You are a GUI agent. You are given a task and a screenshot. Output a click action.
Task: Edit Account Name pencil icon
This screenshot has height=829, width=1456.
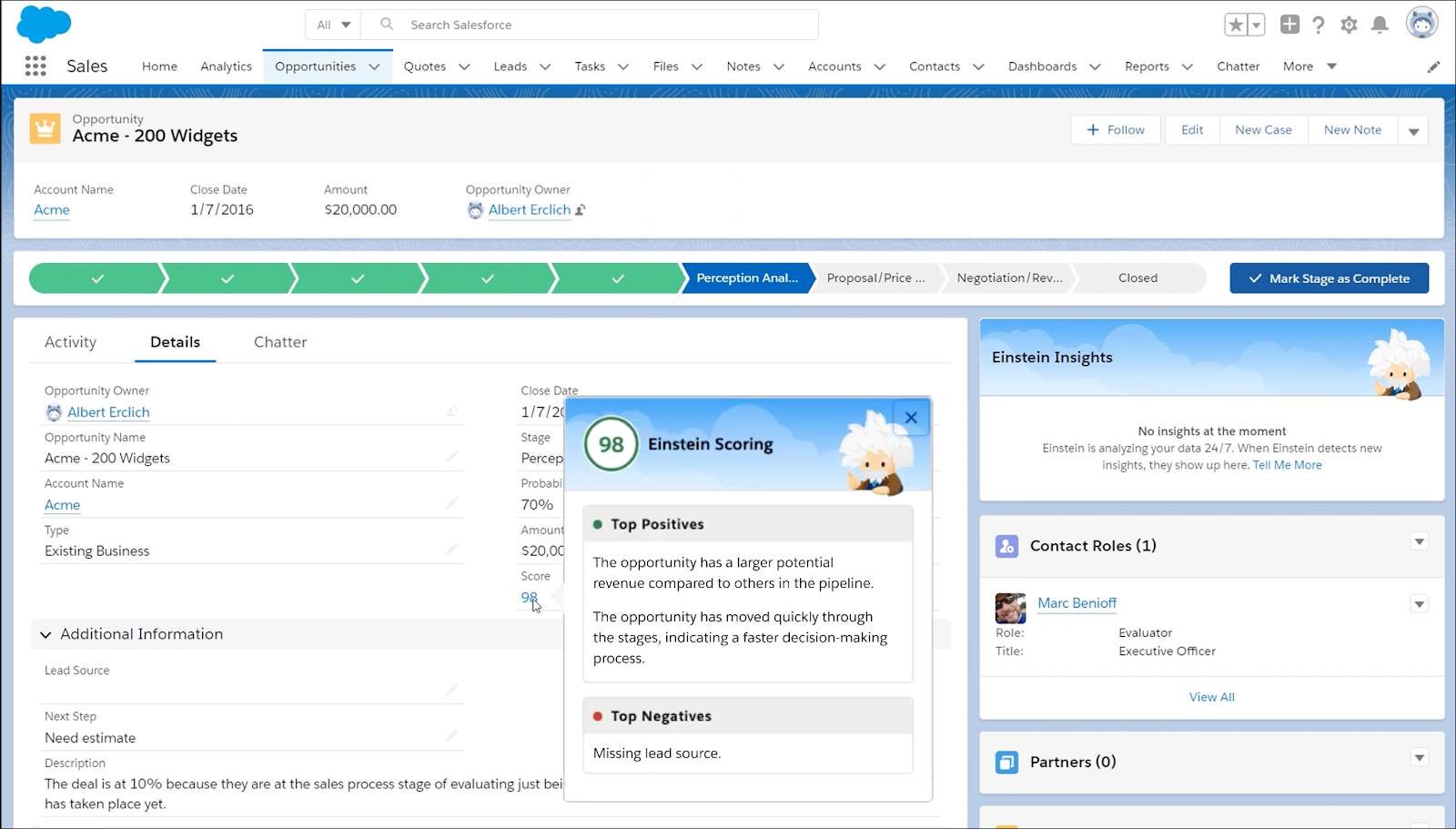click(451, 503)
